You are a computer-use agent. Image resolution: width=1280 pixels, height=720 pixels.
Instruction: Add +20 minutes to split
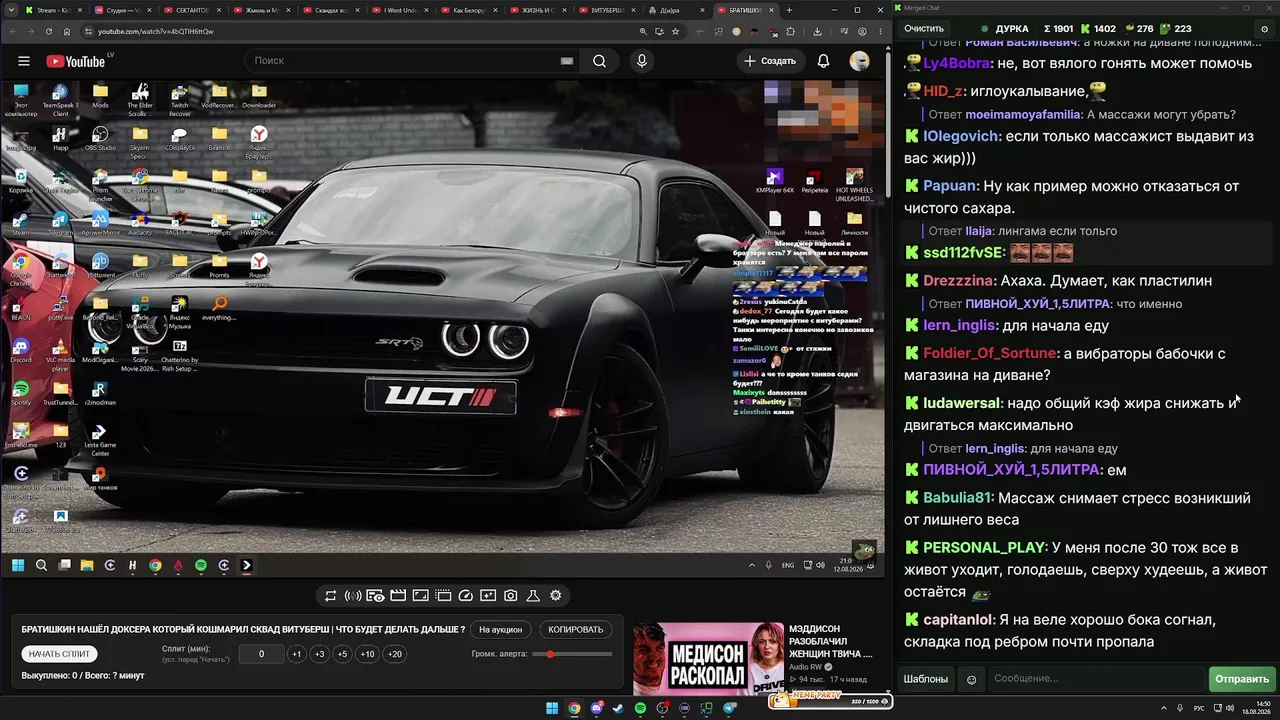click(x=395, y=654)
